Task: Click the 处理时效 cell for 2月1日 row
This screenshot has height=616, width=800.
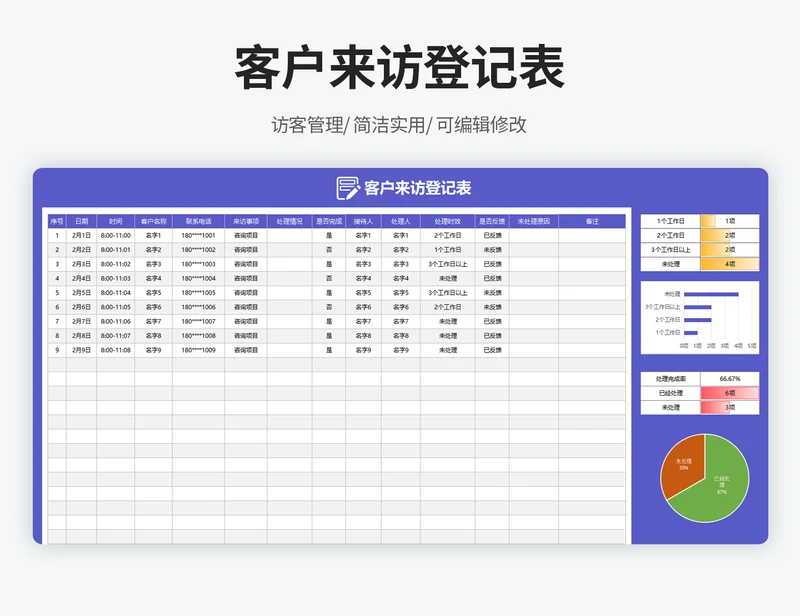Action: point(447,236)
